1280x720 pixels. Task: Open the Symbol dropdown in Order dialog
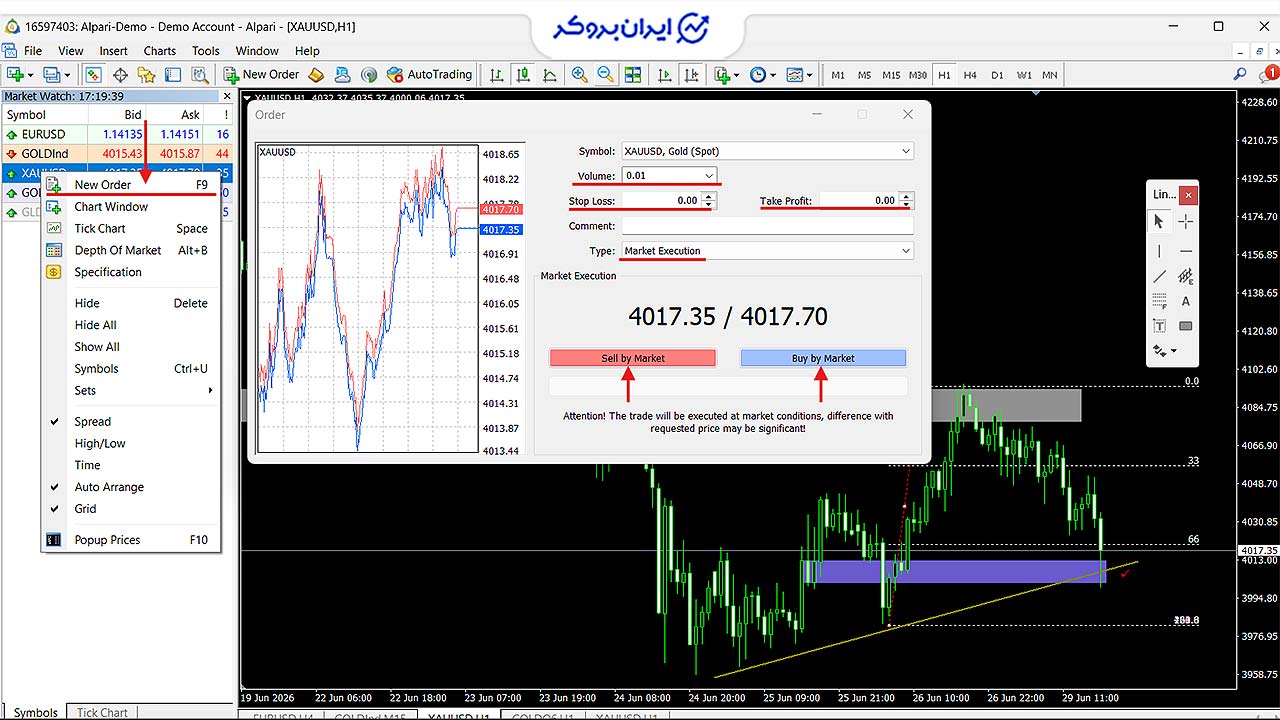(x=768, y=151)
